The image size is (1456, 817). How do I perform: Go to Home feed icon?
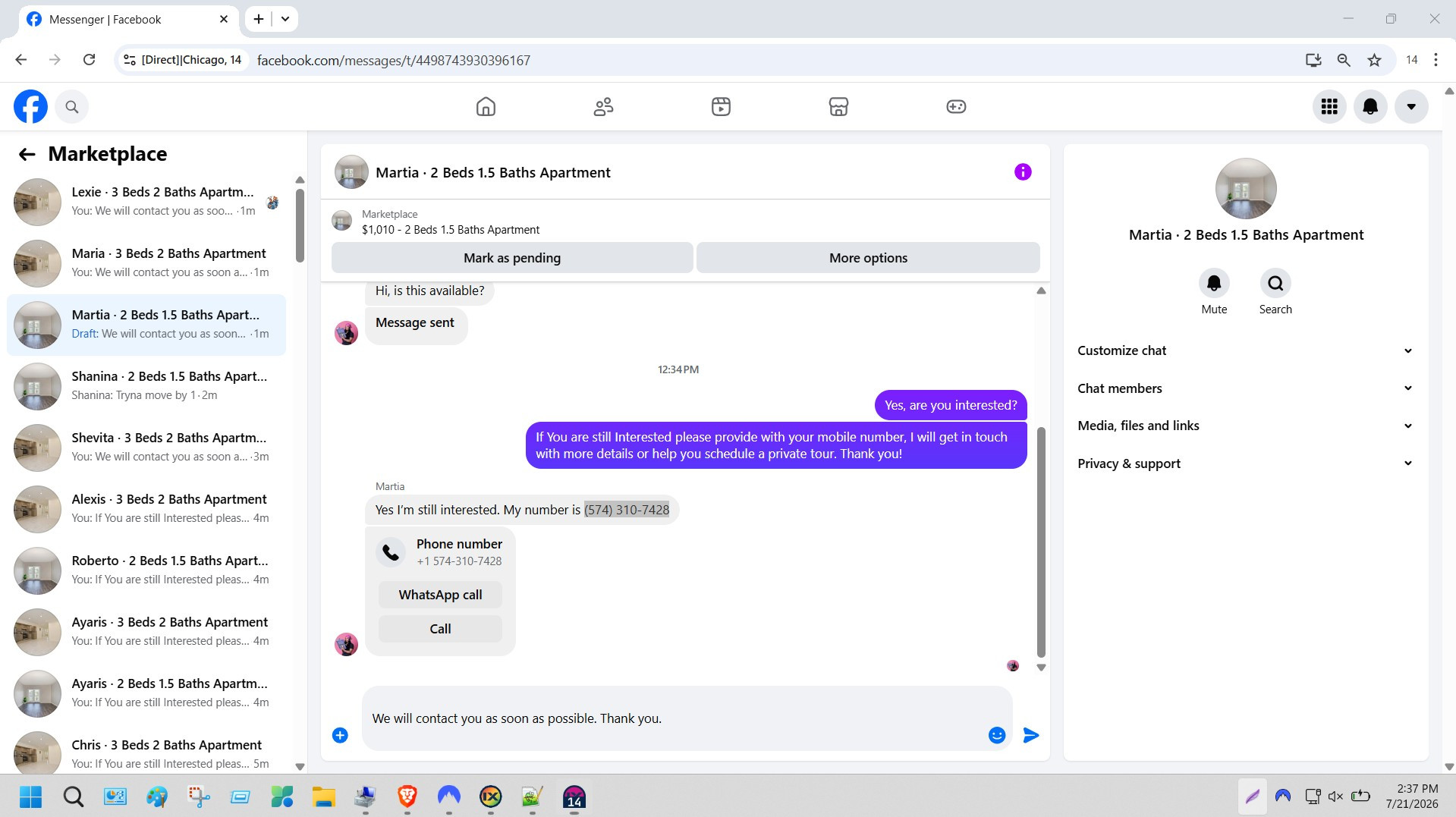coord(486,107)
